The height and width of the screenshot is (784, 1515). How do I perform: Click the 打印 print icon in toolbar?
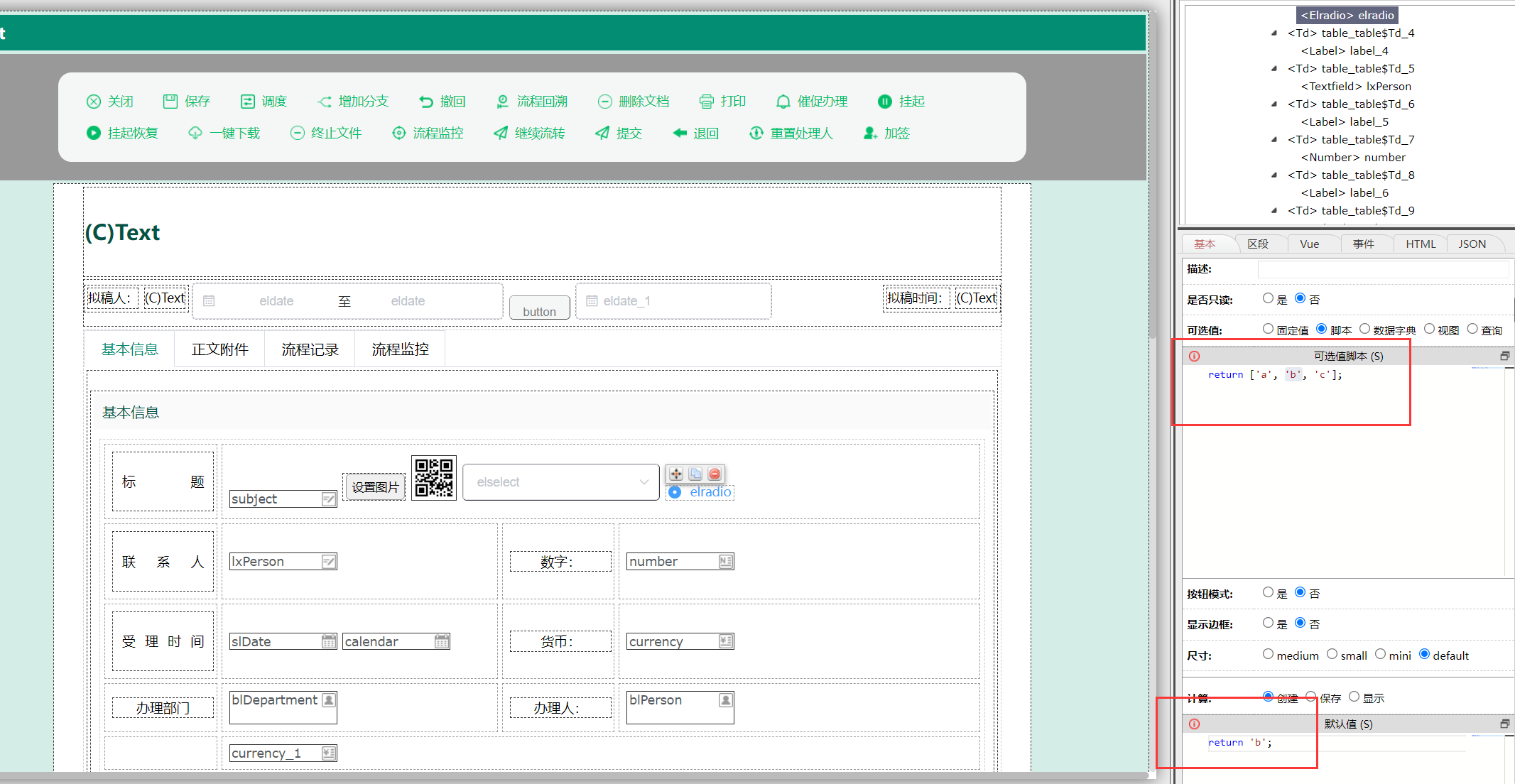(706, 102)
